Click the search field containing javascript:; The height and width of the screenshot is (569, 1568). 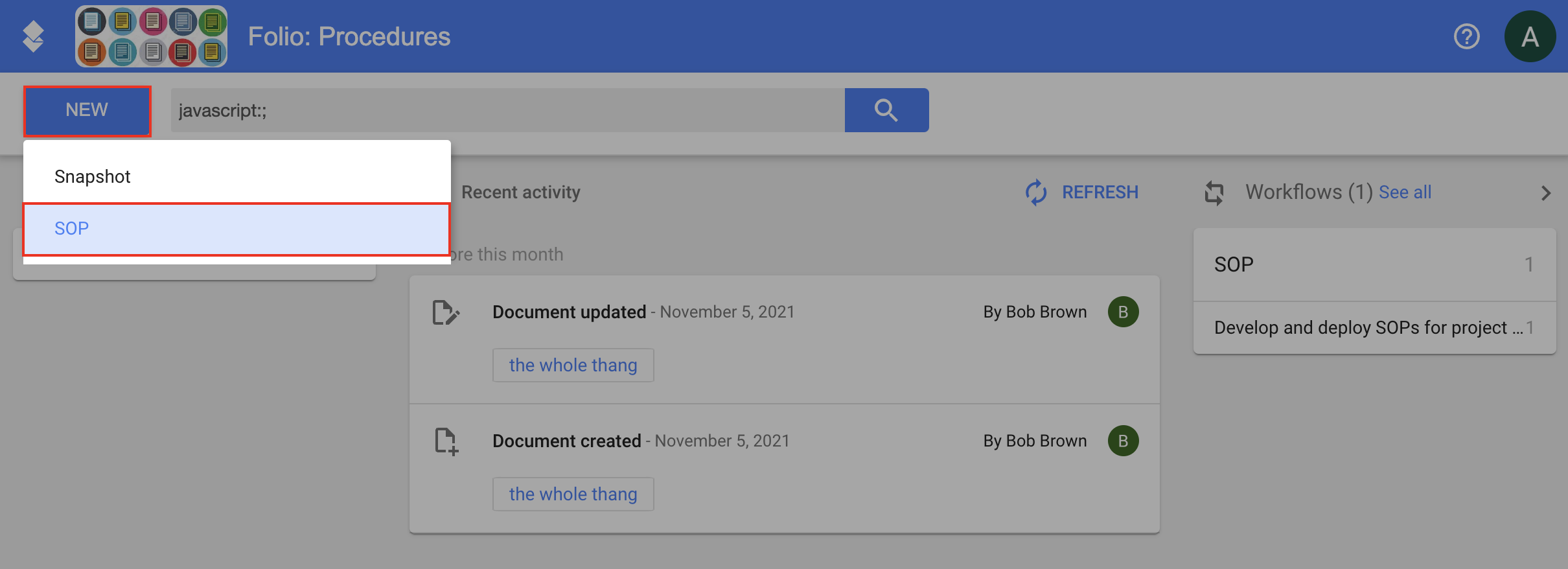(508, 110)
